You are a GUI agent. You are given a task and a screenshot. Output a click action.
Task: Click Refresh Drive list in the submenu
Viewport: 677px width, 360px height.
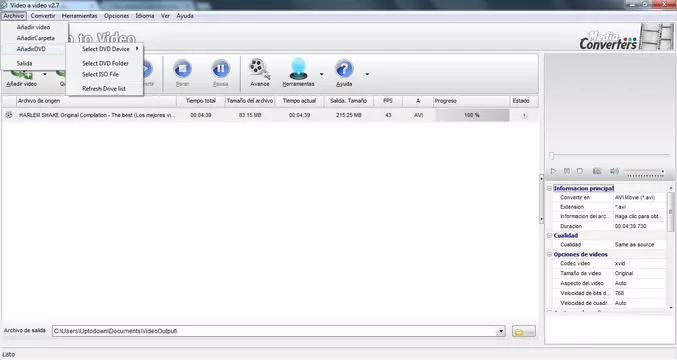[x=105, y=88]
